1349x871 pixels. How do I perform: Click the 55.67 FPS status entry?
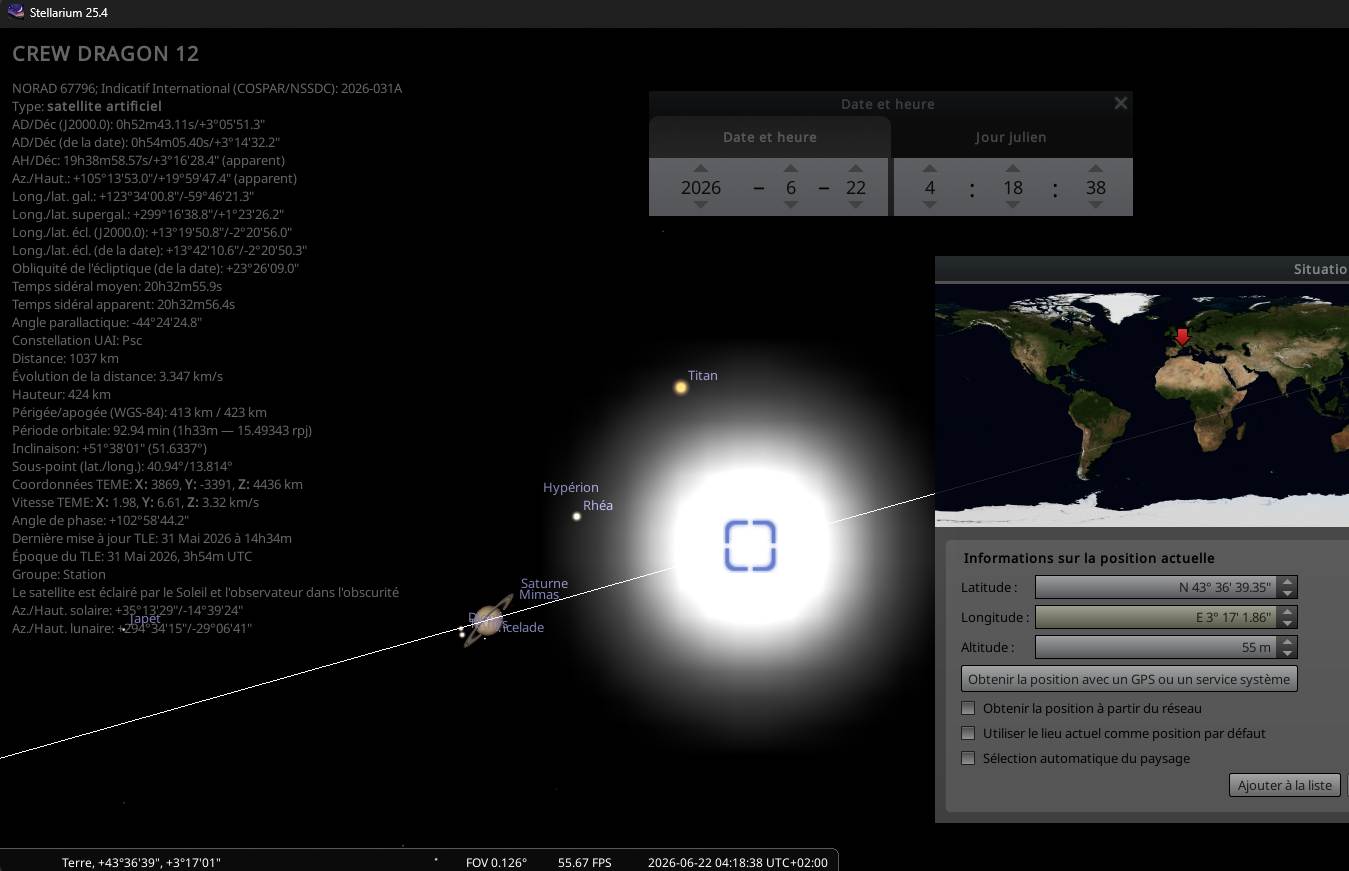click(585, 862)
